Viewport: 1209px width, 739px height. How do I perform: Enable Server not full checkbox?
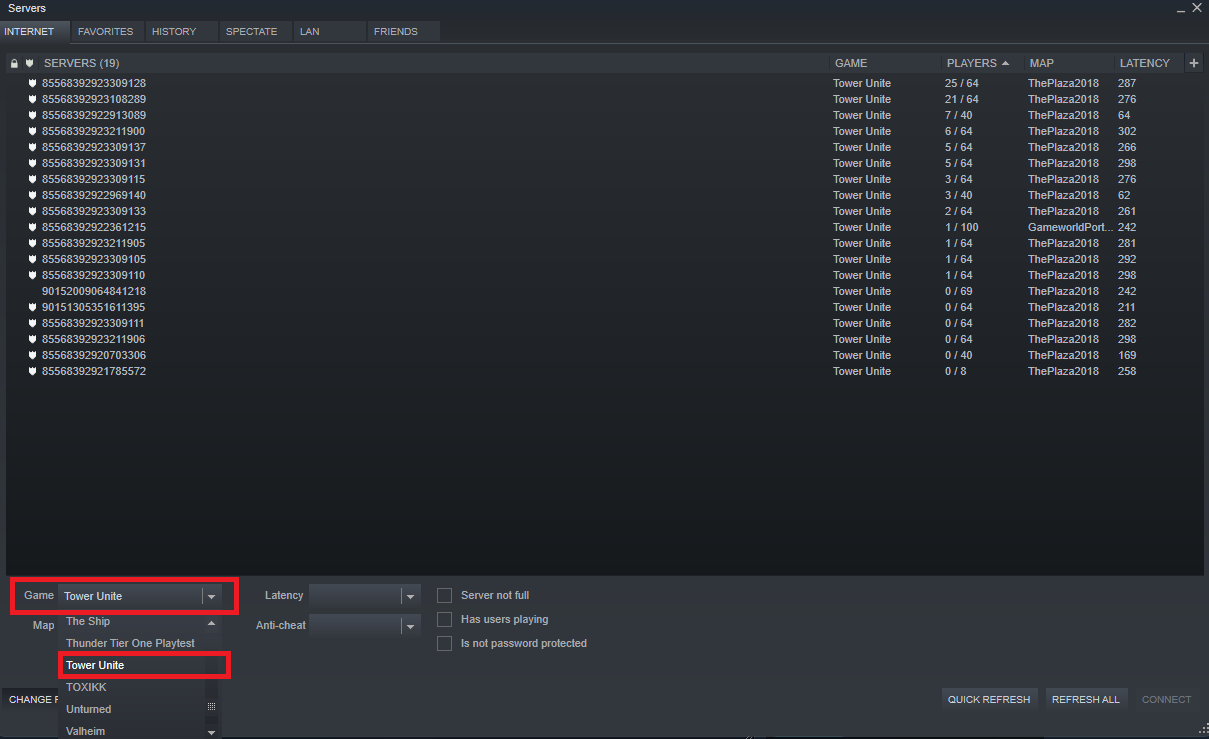pos(445,595)
